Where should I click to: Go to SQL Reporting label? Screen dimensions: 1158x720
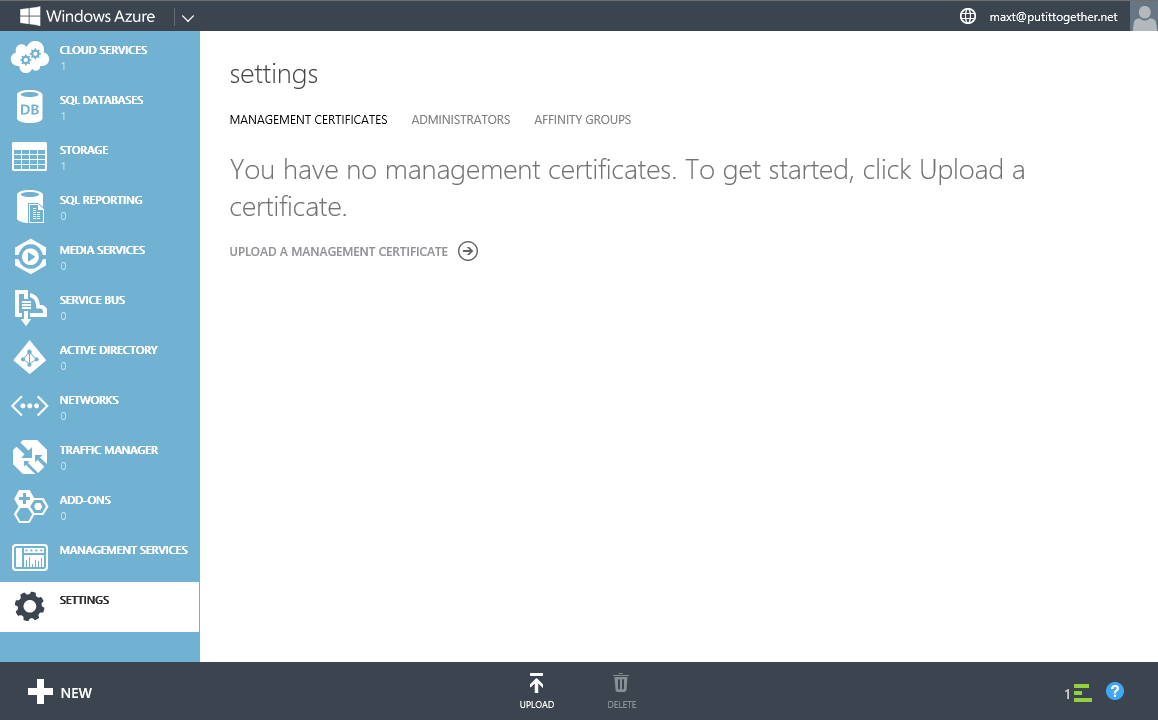click(101, 200)
